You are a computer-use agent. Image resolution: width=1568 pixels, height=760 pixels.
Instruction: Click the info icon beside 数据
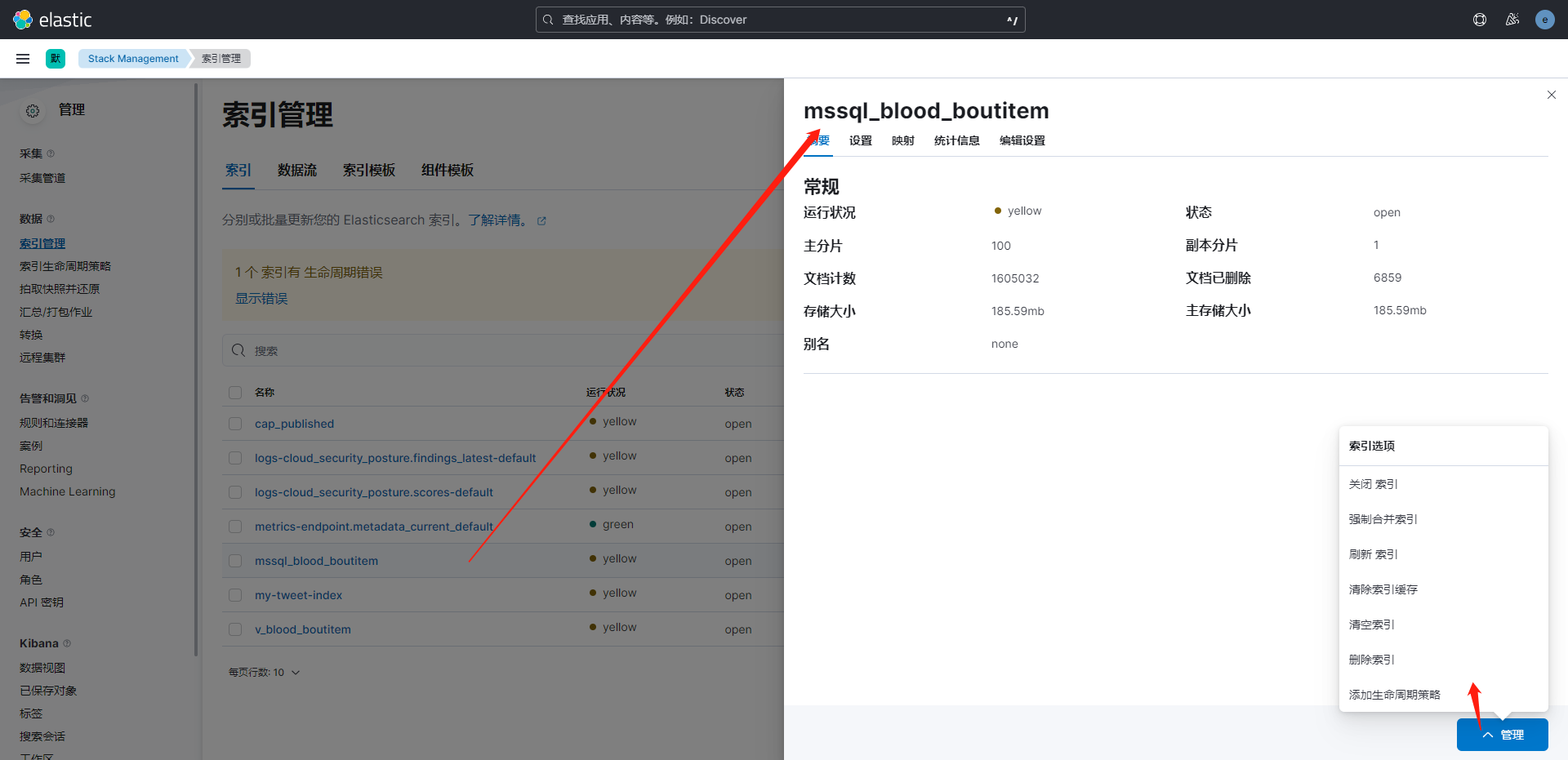[51, 219]
